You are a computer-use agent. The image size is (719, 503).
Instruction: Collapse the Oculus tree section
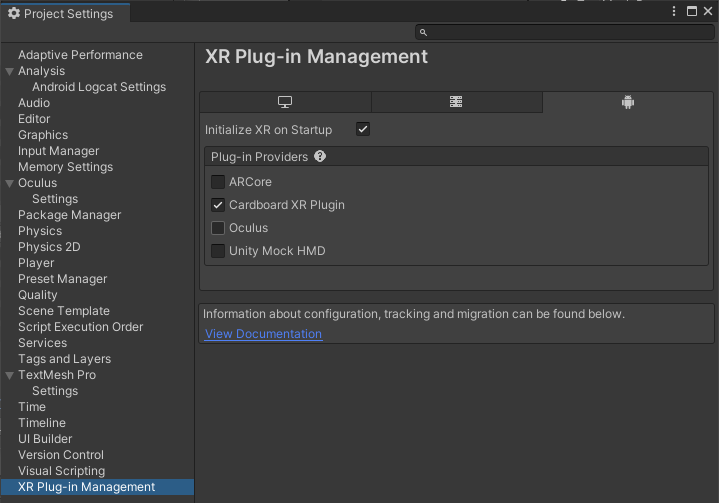click(x=9, y=183)
